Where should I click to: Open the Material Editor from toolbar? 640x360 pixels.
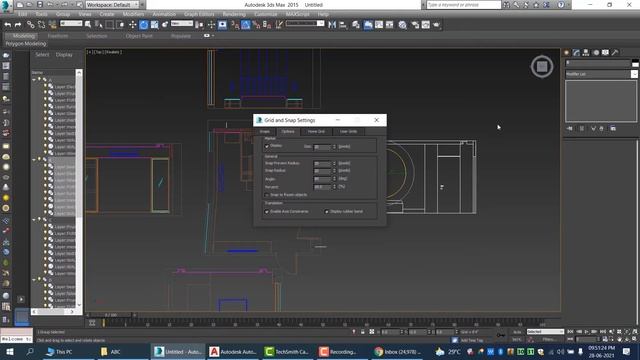[402, 25]
